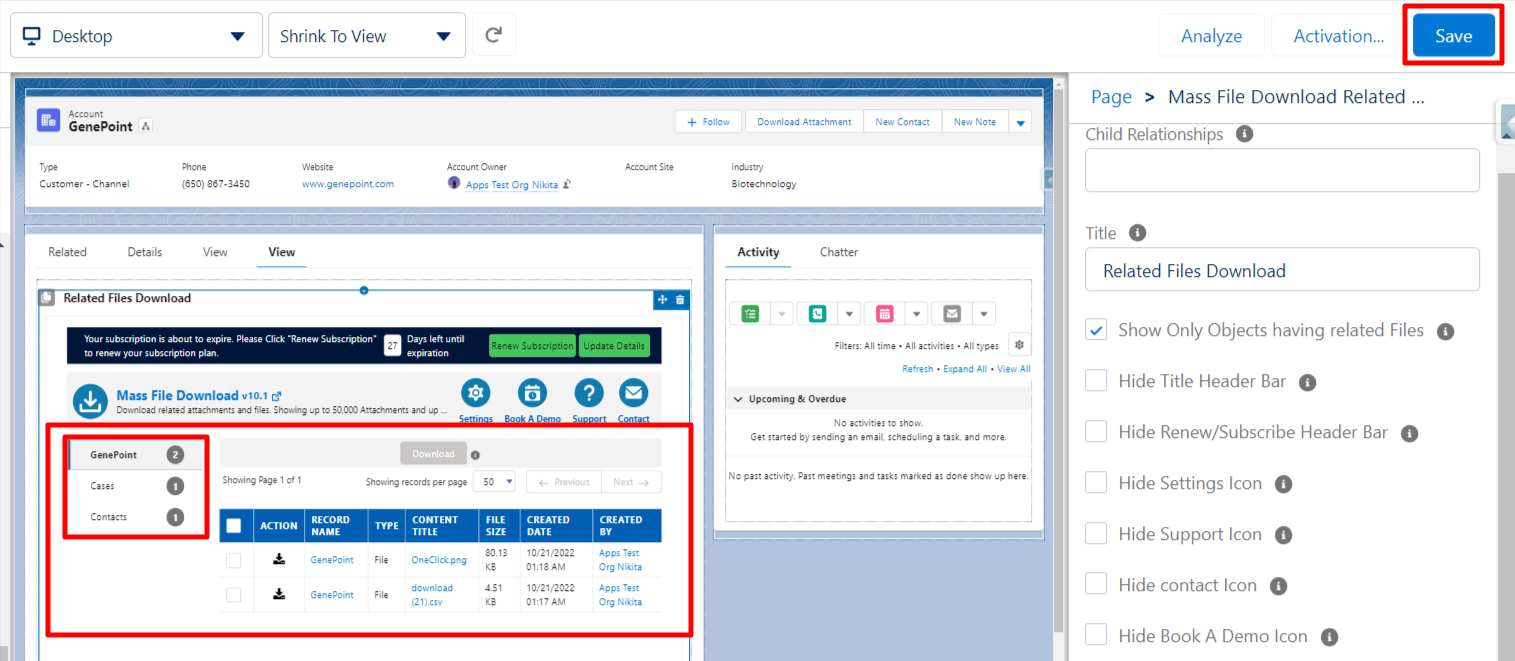Check the Hide Settings Icon option

(x=1097, y=483)
